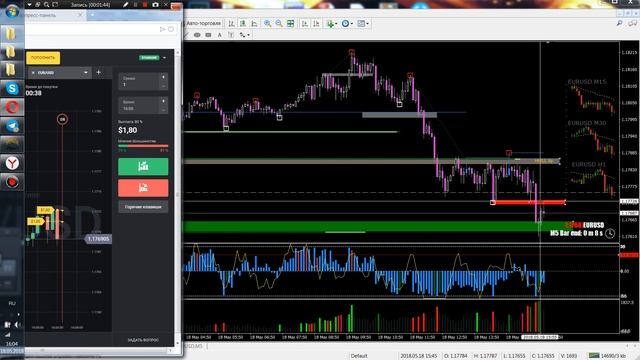This screenshot has height=360, width=640.
Task: Toggle chart shift in toolbar
Action: point(316,24)
